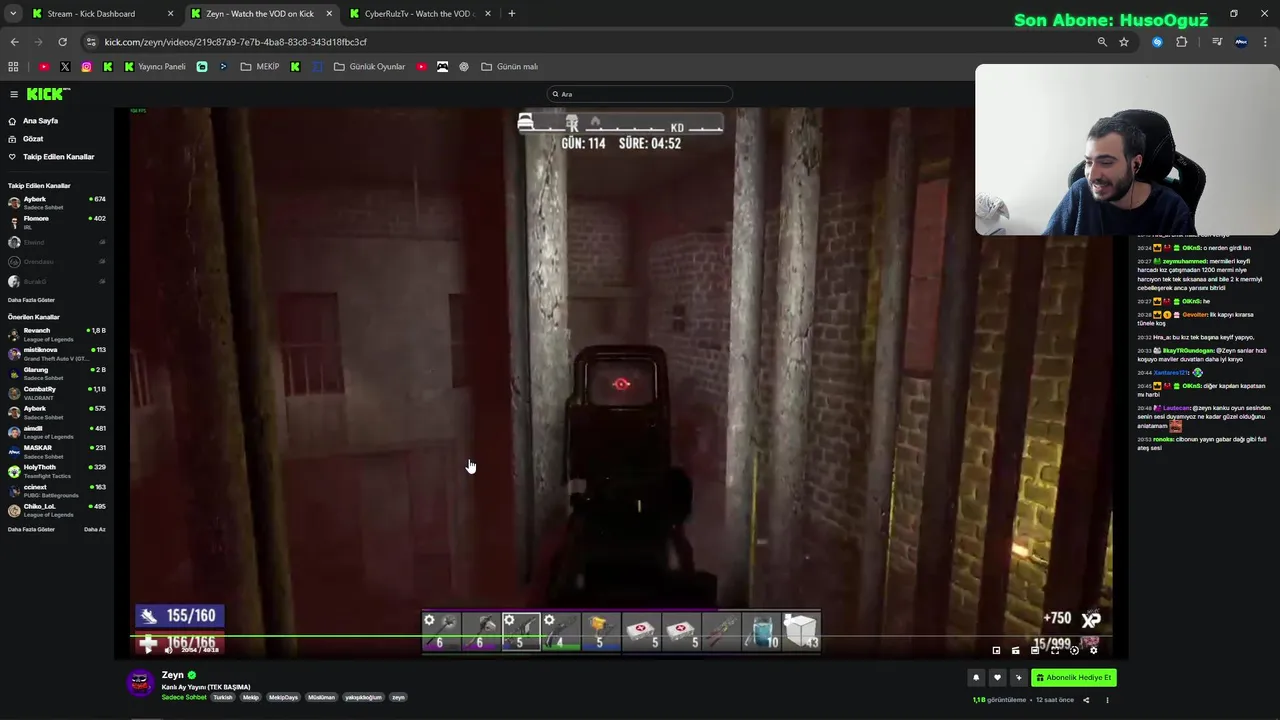This screenshot has height=720, width=1280.
Task: Open followed channel Flamore
Action: click(57, 221)
